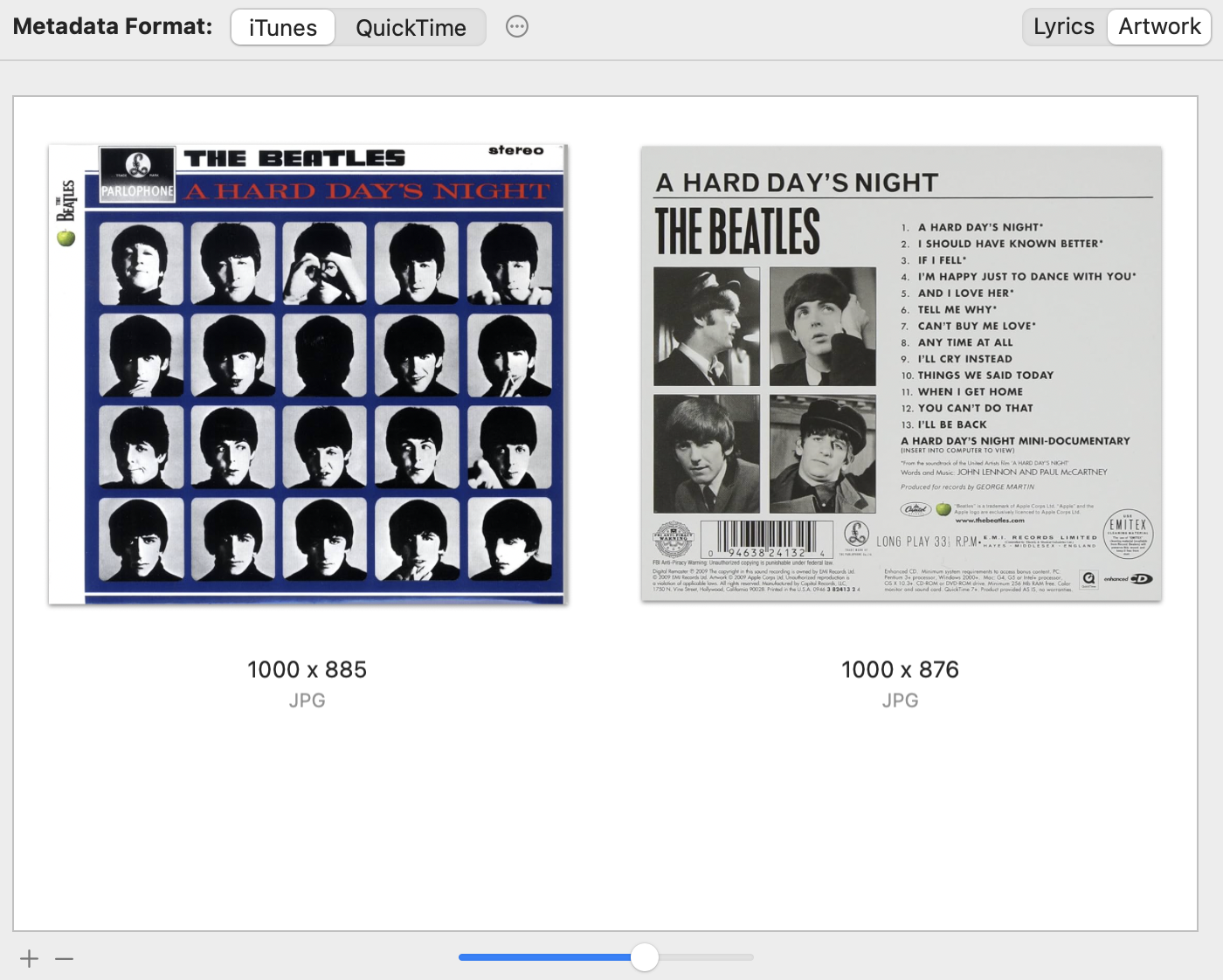Viewport: 1223px width, 980px height.
Task: Adjust the thumbnail size slider knob
Action: [x=645, y=957]
